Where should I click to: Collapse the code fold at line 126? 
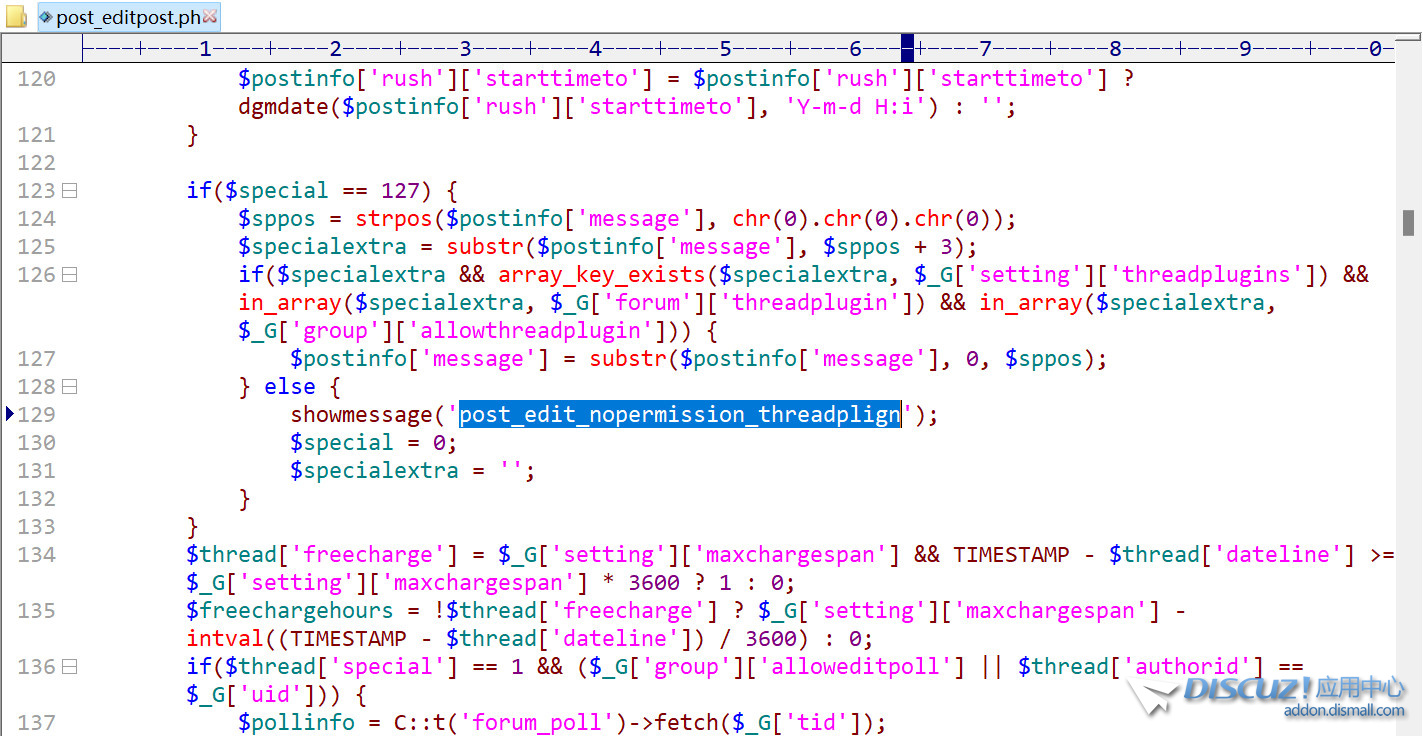pyautogui.click(x=69, y=274)
